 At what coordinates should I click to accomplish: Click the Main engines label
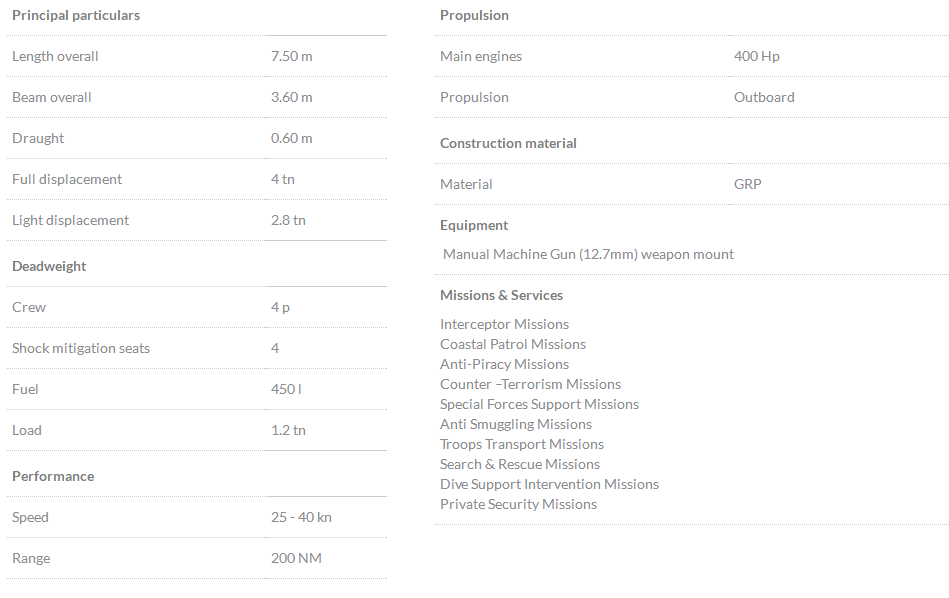click(481, 56)
